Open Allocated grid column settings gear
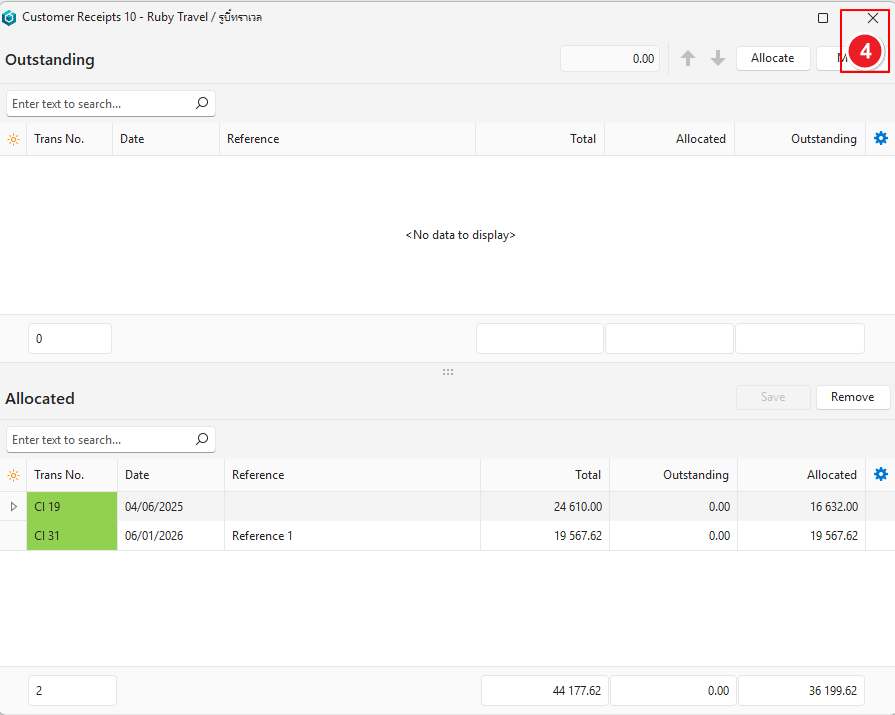Screen dimensions: 895x715 pyautogui.click(x=880, y=475)
